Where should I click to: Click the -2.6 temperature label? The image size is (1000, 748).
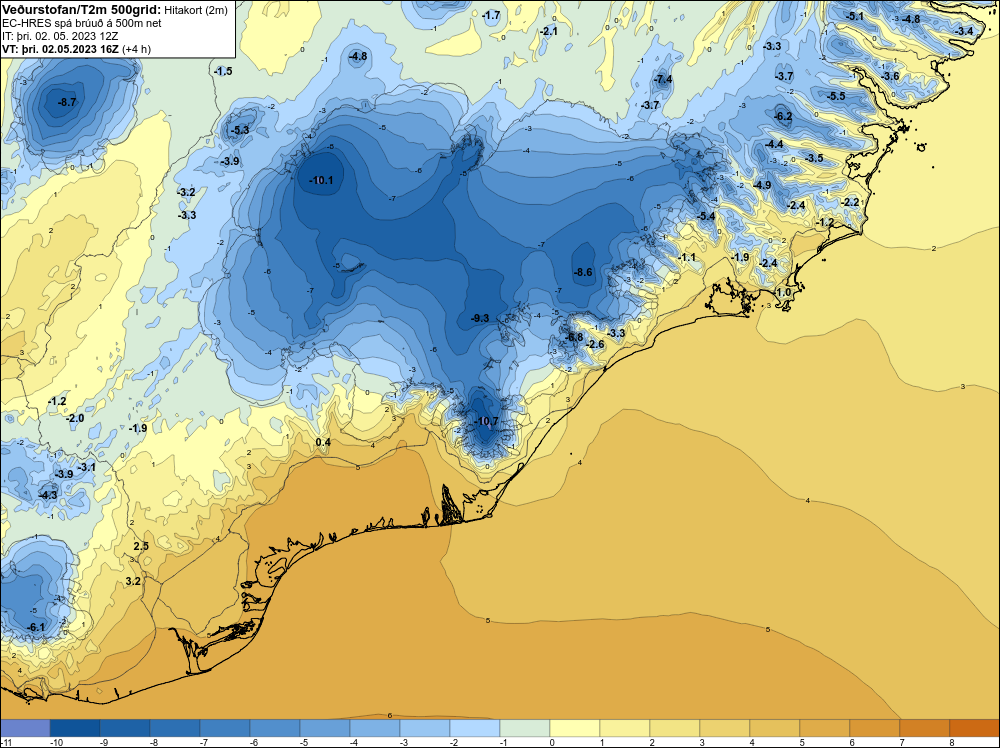(594, 344)
